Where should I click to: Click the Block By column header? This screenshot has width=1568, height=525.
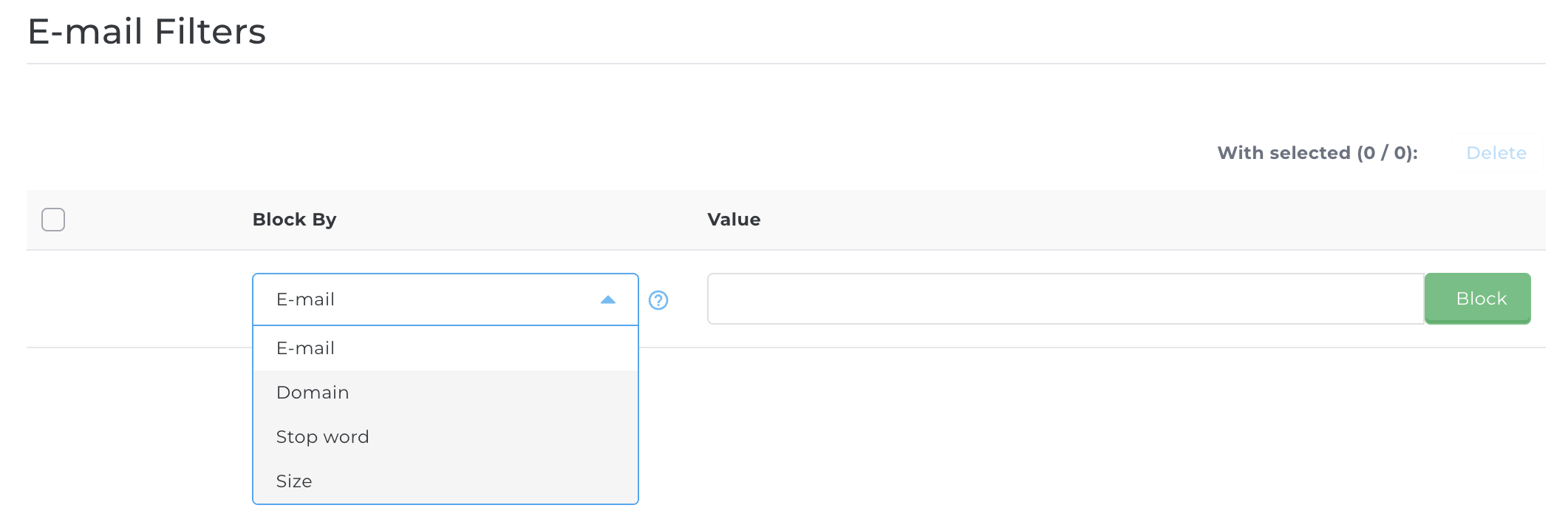click(294, 220)
